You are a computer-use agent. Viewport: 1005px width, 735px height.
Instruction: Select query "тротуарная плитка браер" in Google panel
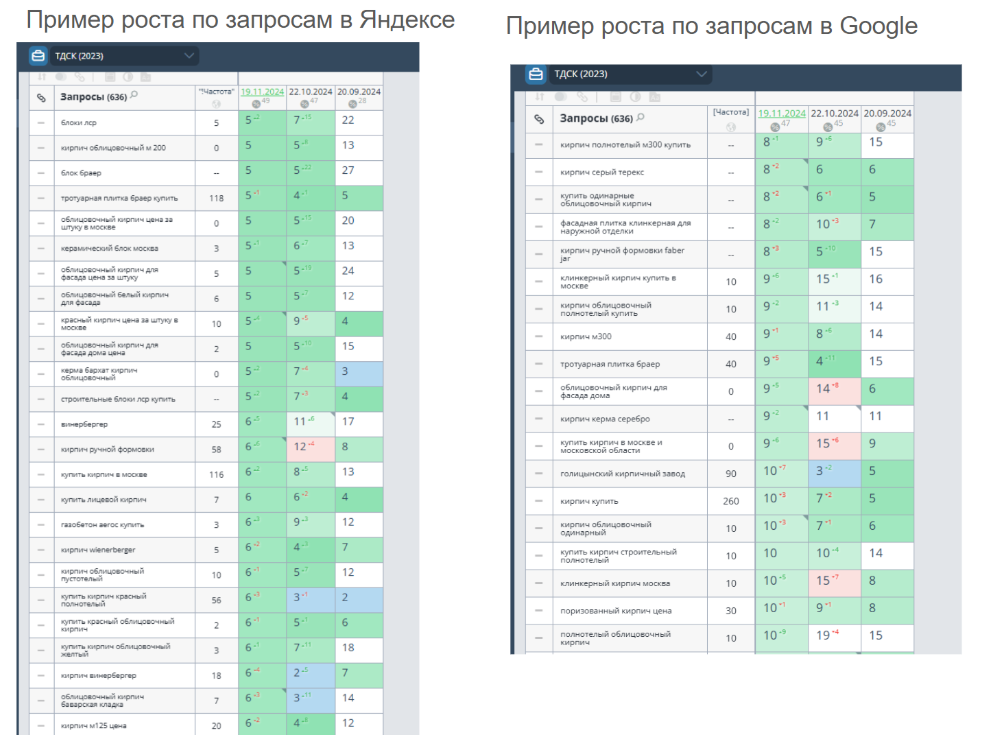pos(610,364)
